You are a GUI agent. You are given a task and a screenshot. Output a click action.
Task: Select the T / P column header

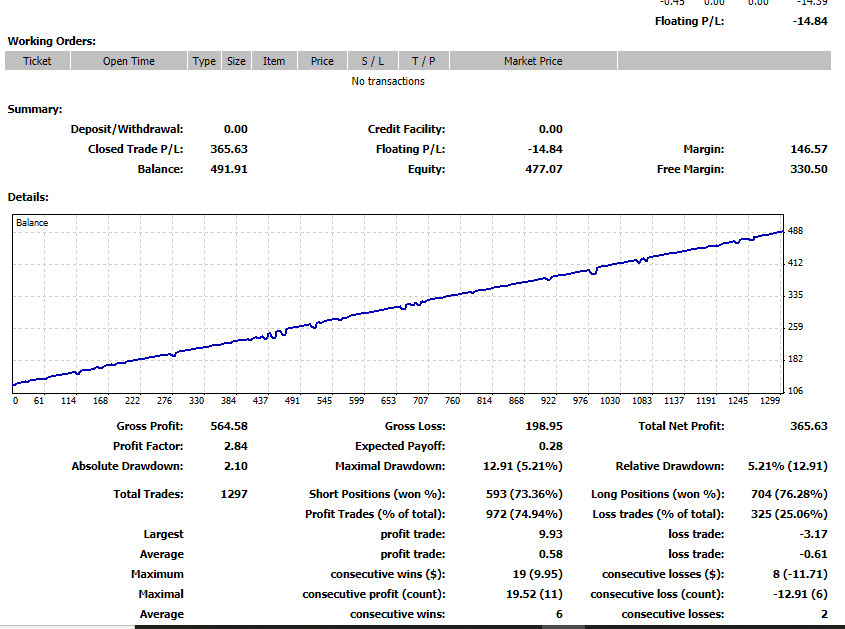423,61
